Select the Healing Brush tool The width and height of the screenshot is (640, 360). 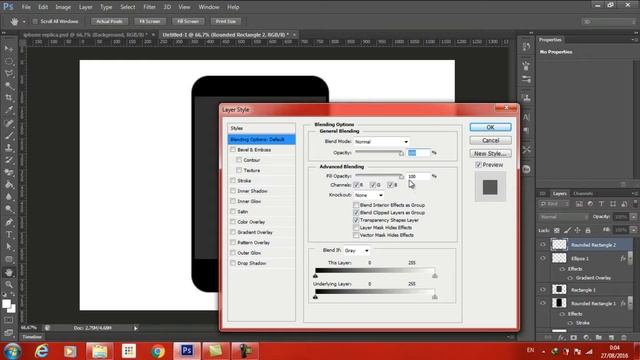9,123
